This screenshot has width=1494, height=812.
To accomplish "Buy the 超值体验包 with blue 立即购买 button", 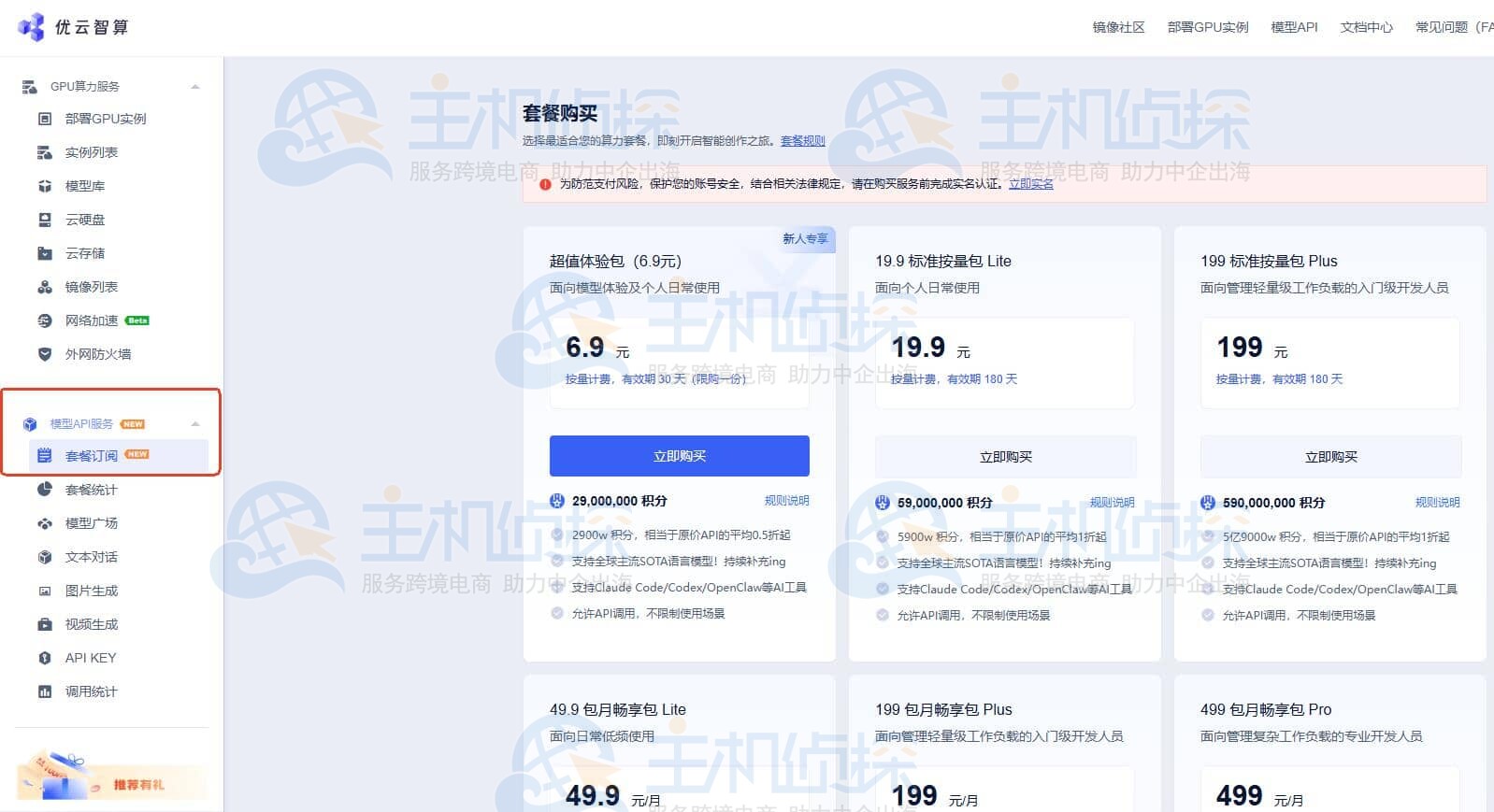I will pos(680,456).
